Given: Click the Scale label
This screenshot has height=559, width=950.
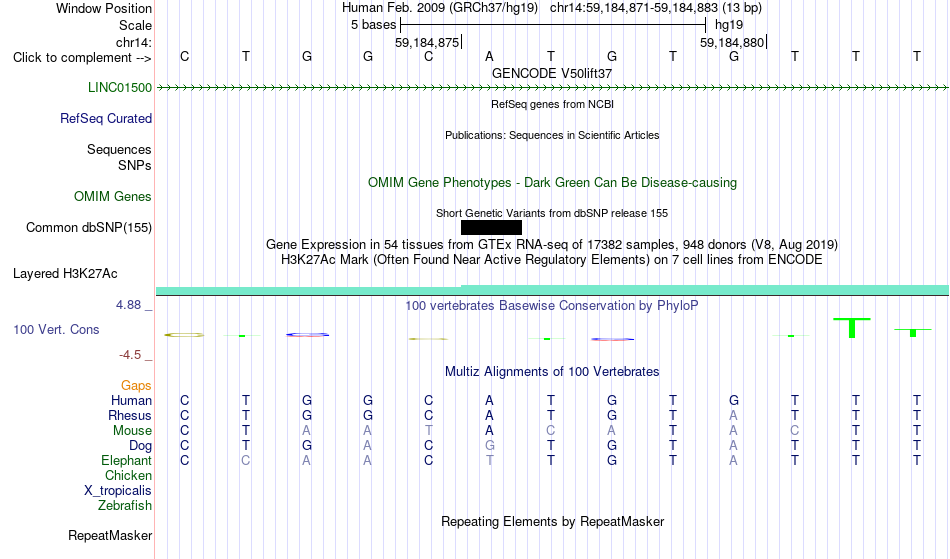Looking at the screenshot, I should click(x=136, y=25).
